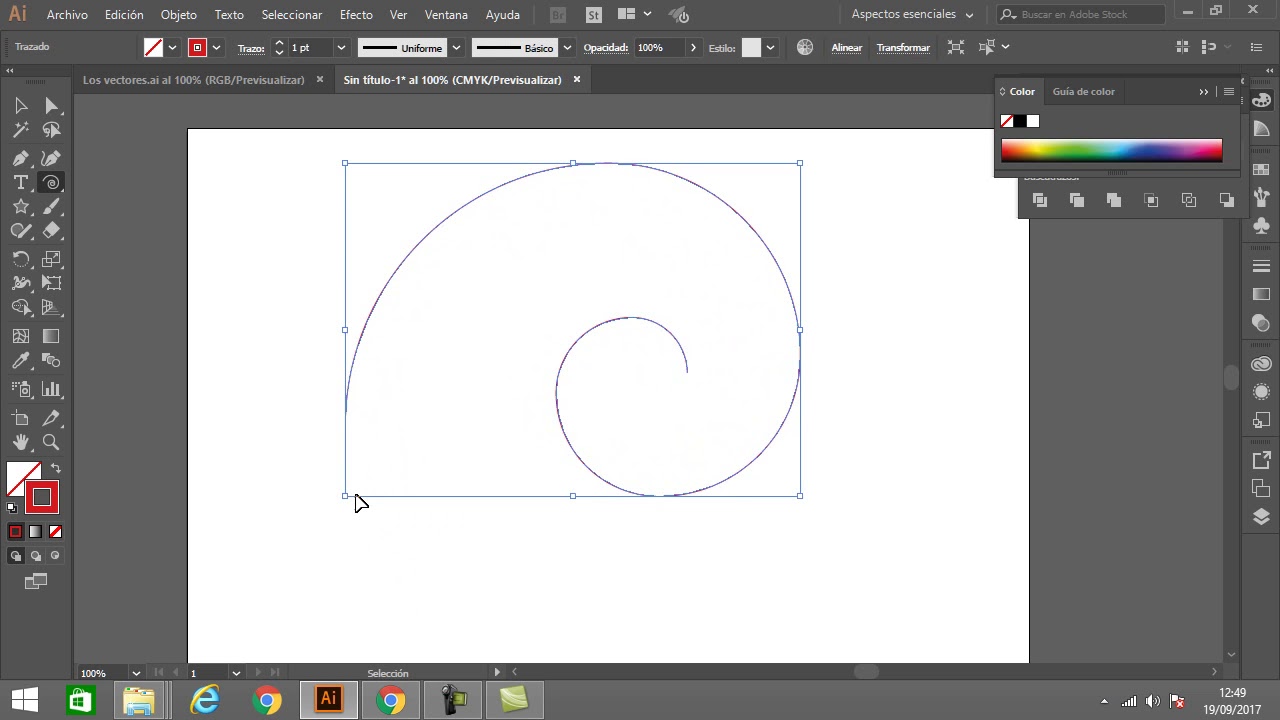Enable Draw Normal mode
The width and height of the screenshot is (1280, 720).
coord(16,556)
